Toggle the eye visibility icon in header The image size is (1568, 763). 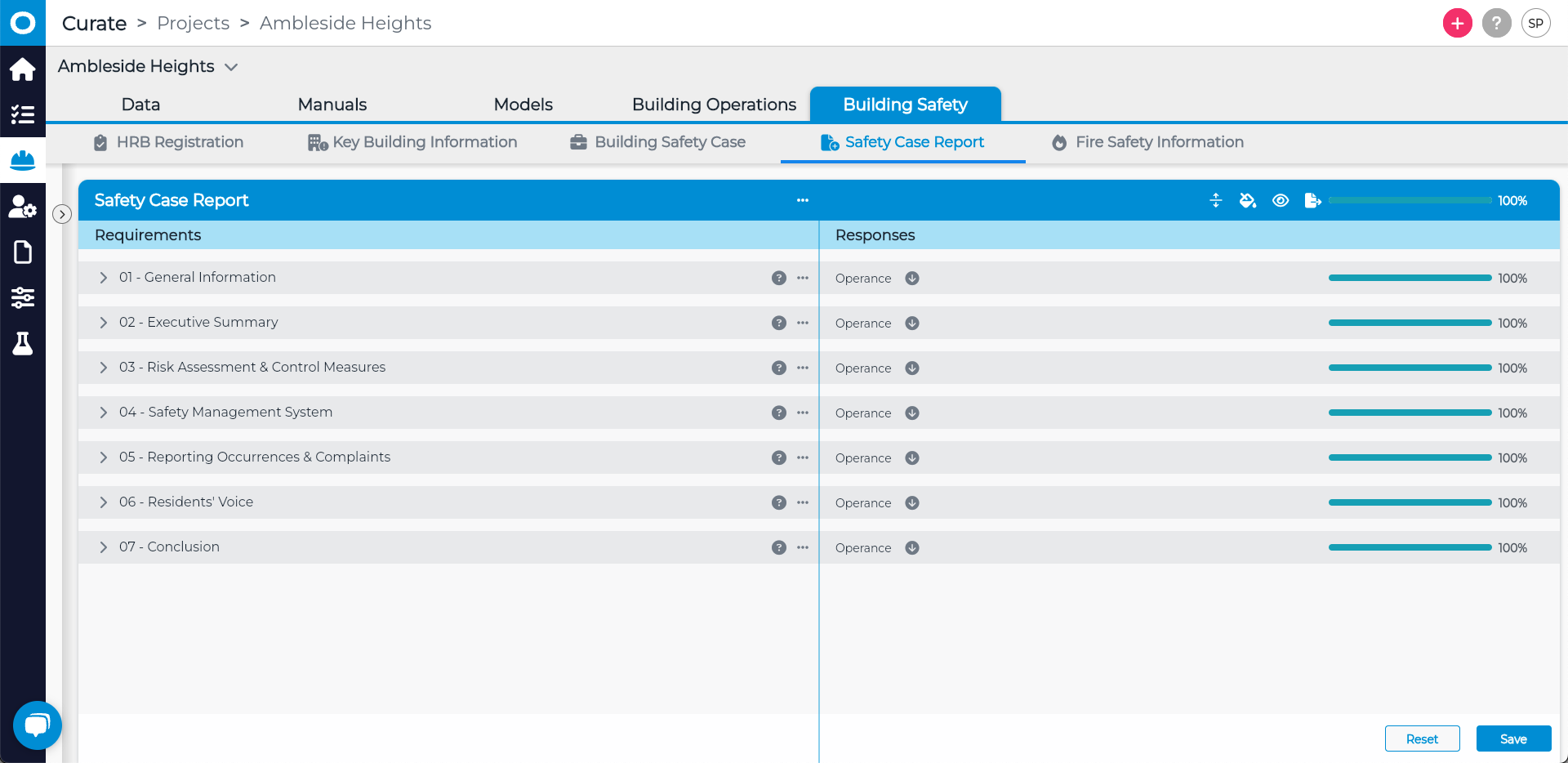coord(1280,201)
